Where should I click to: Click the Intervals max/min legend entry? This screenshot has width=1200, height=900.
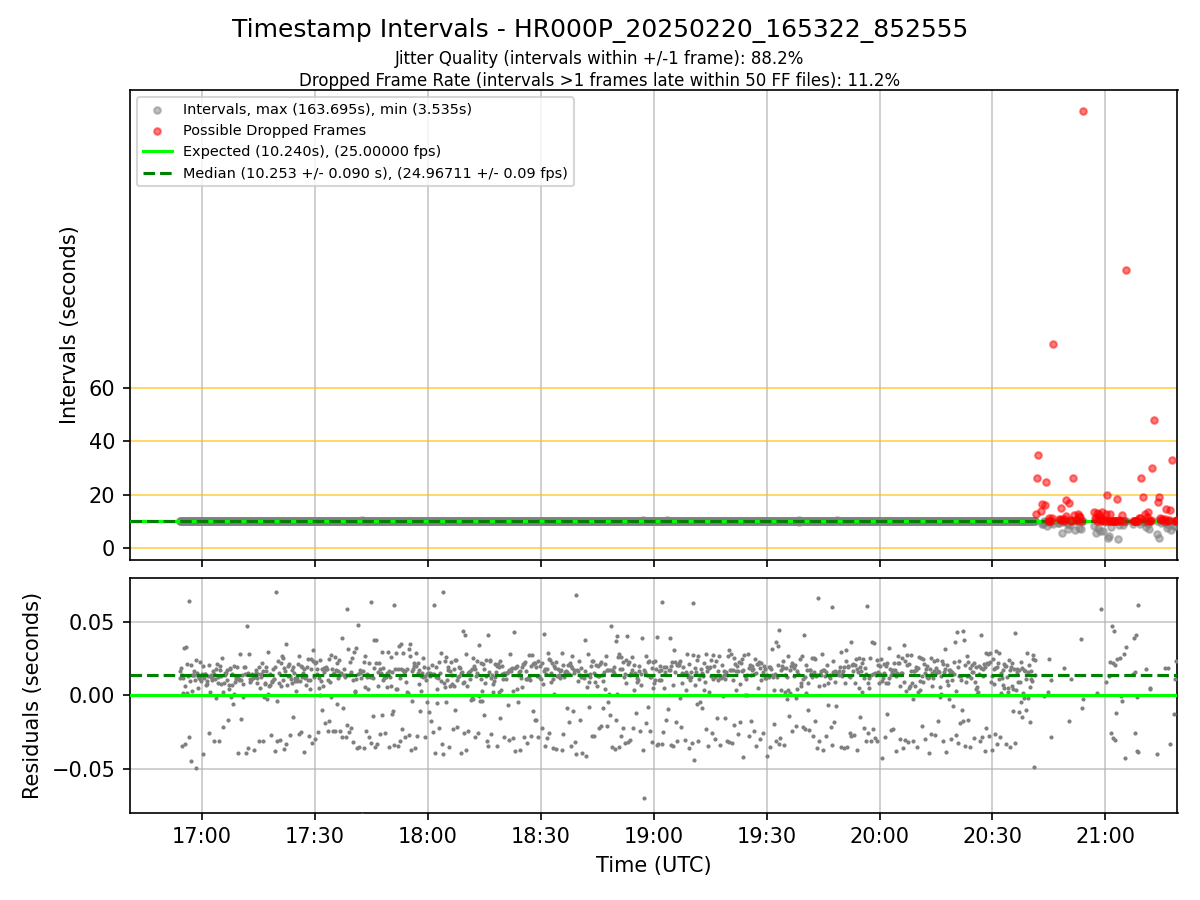click(x=327, y=108)
